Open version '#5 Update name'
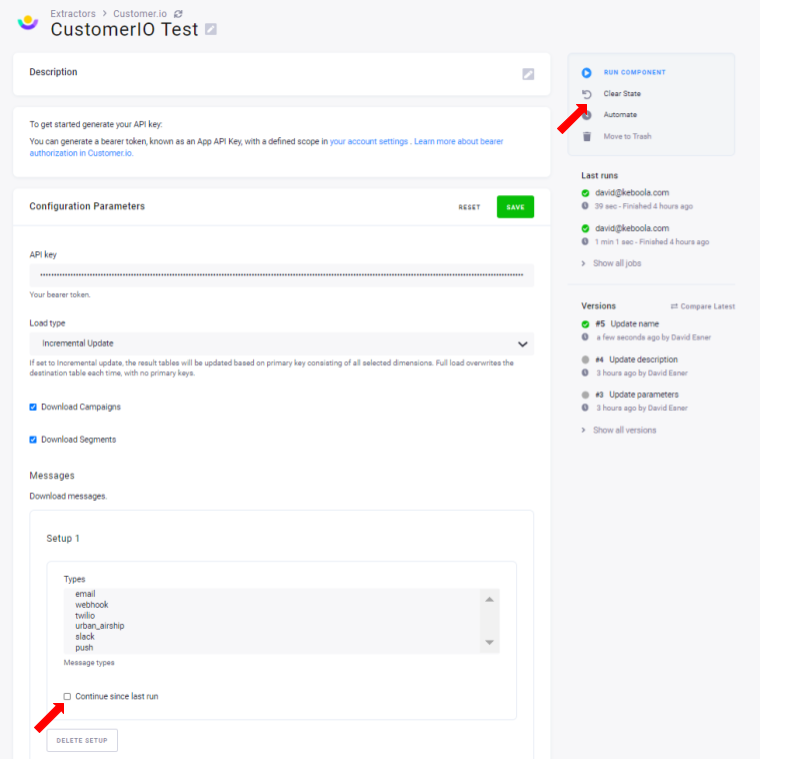 [627, 324]
